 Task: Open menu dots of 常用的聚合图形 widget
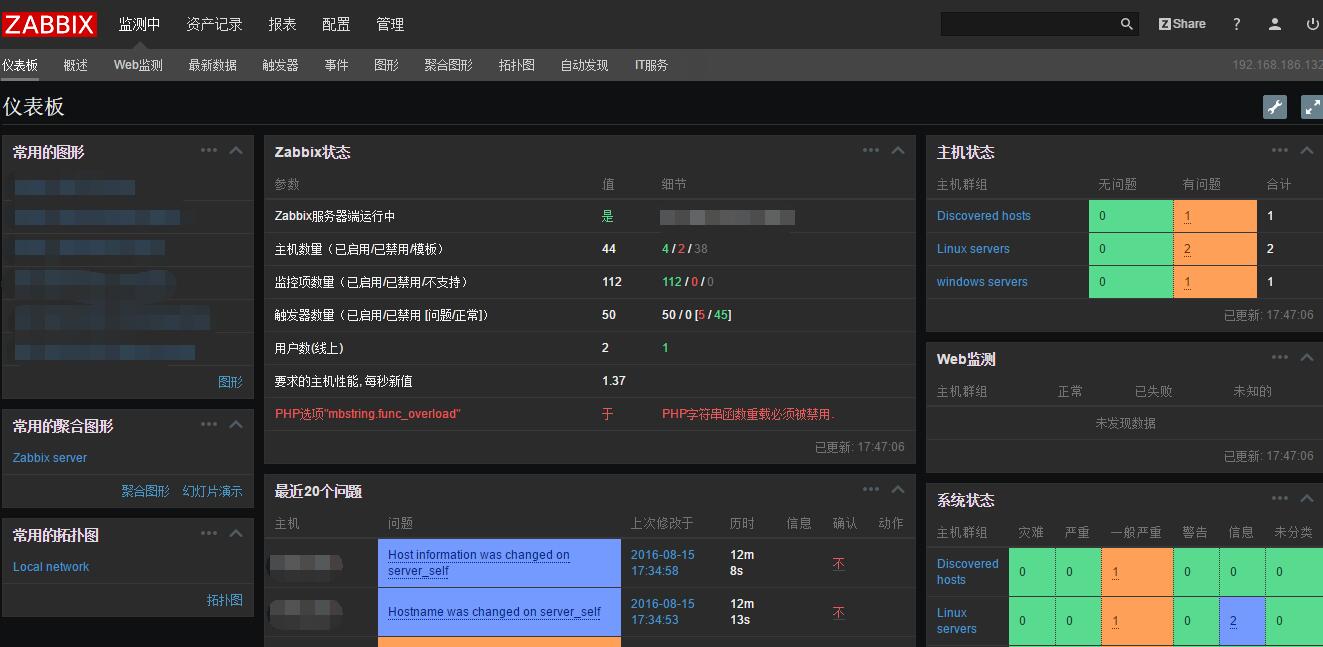[x=209, y=424]
